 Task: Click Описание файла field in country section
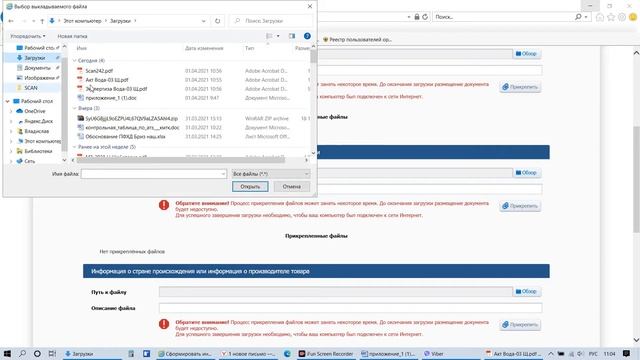tap(350, 308)
